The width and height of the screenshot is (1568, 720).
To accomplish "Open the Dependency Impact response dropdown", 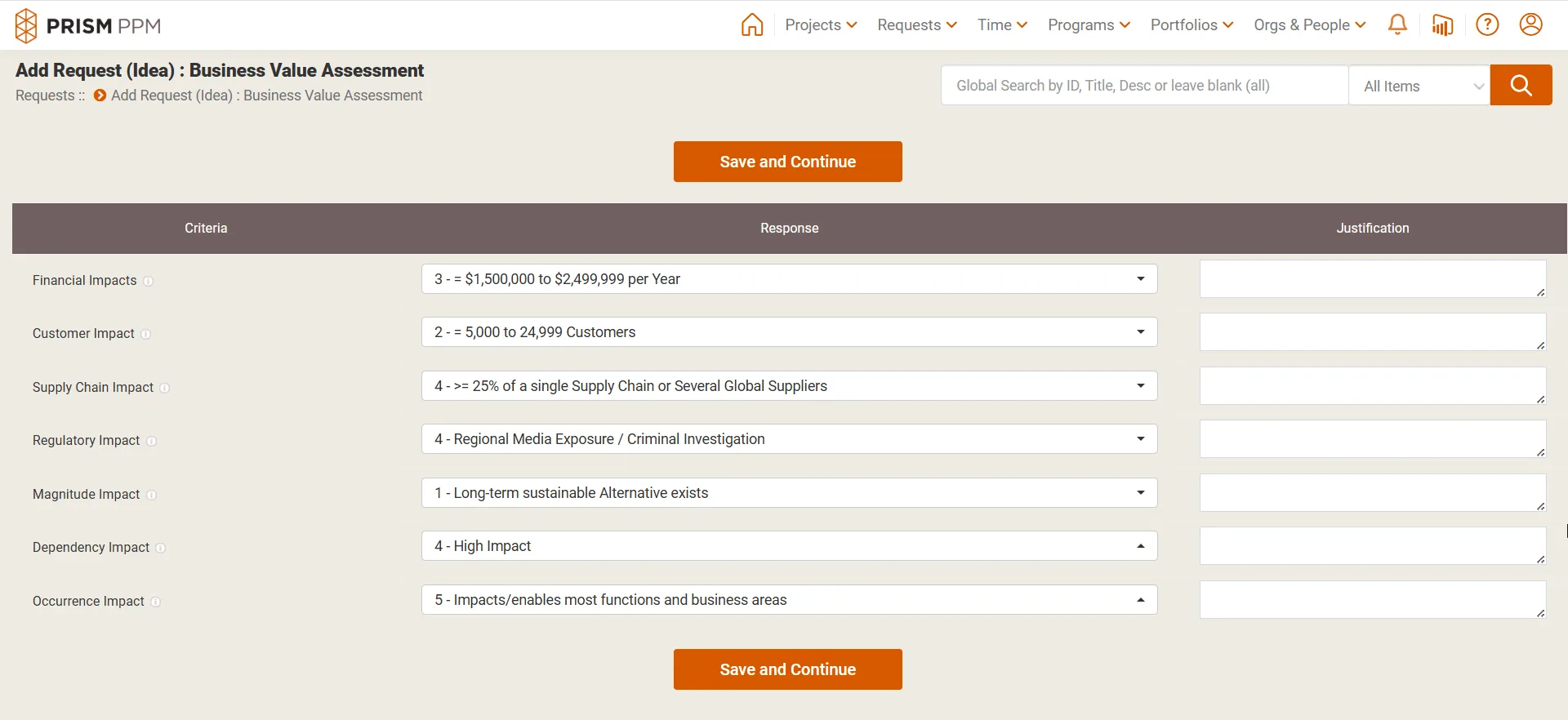I will (789, 545).
